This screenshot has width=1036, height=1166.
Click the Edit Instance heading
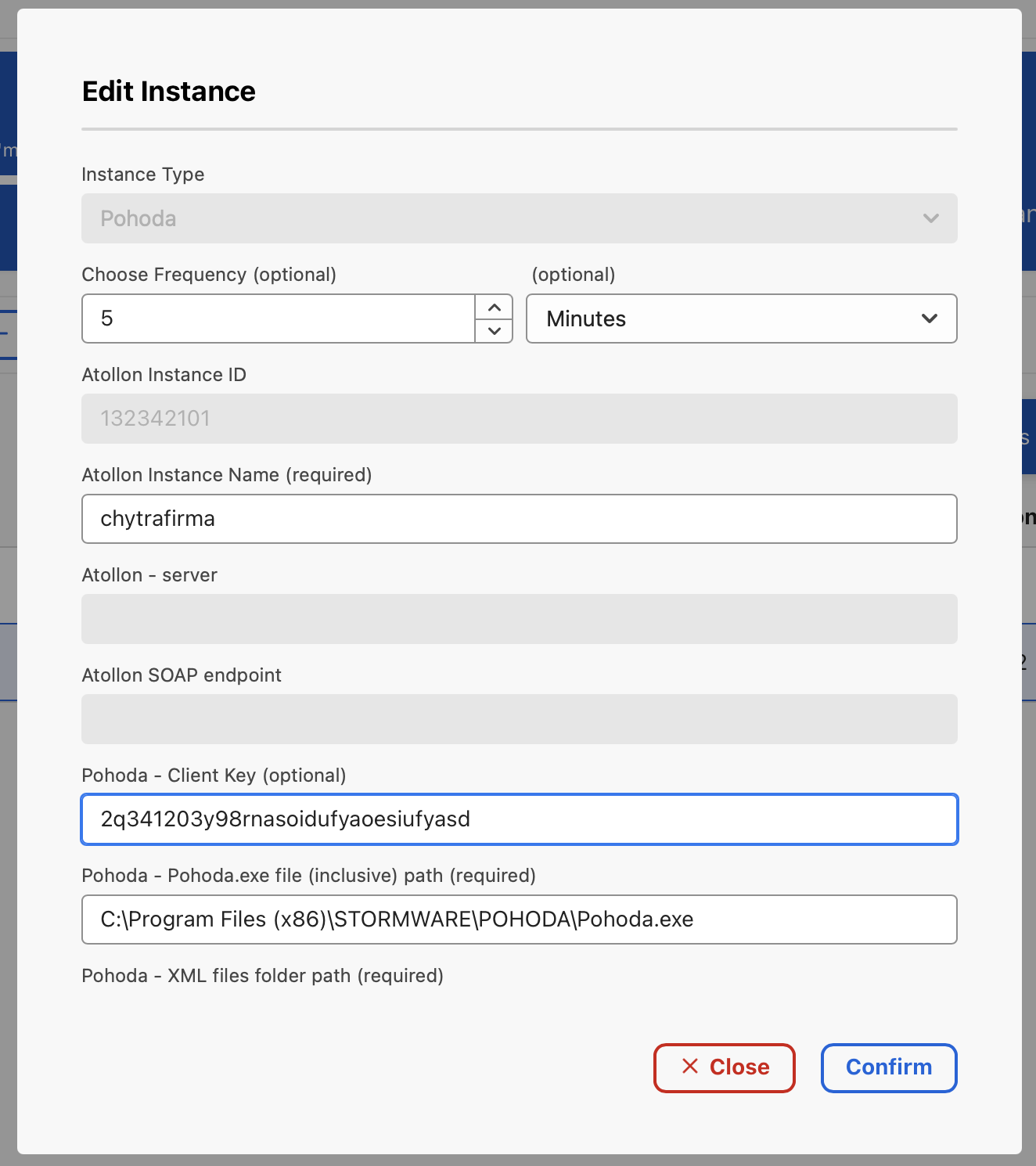tap(169, 92)
